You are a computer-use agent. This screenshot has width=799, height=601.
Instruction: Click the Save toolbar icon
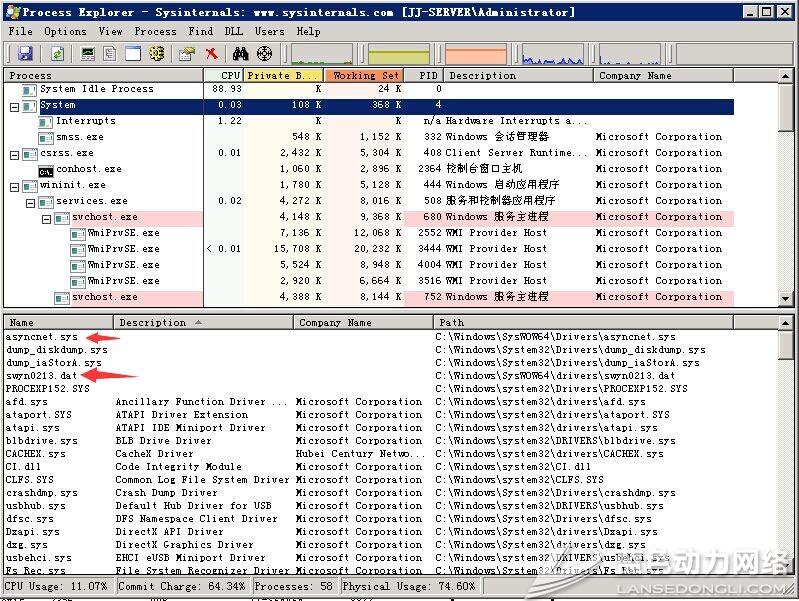point(24,53)
